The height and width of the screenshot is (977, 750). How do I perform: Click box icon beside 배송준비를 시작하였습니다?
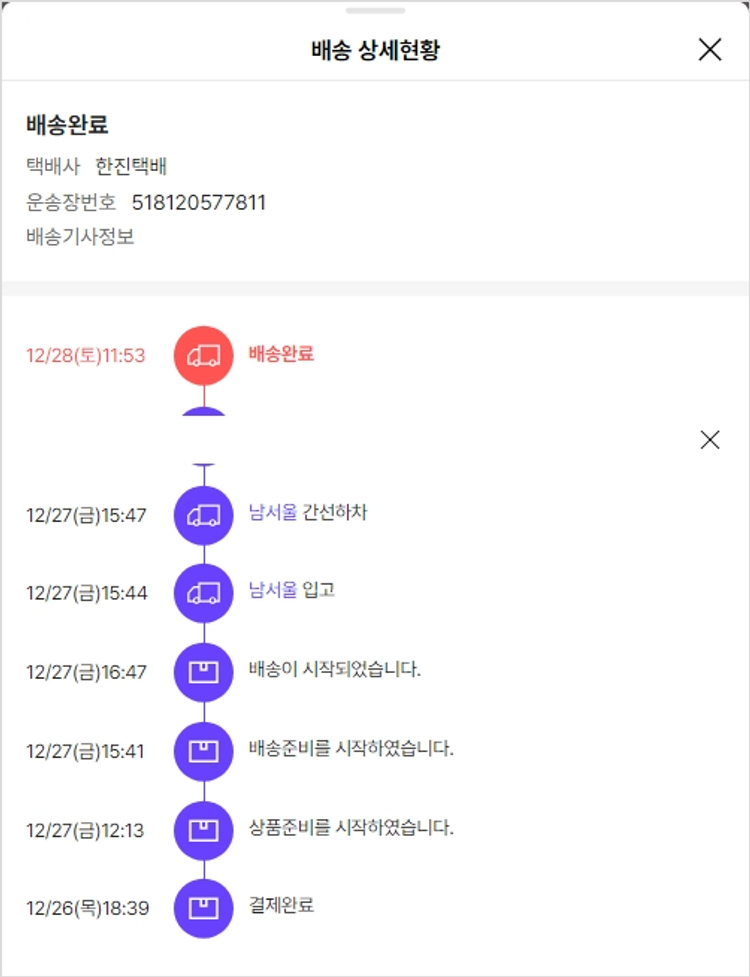point(204,750)
